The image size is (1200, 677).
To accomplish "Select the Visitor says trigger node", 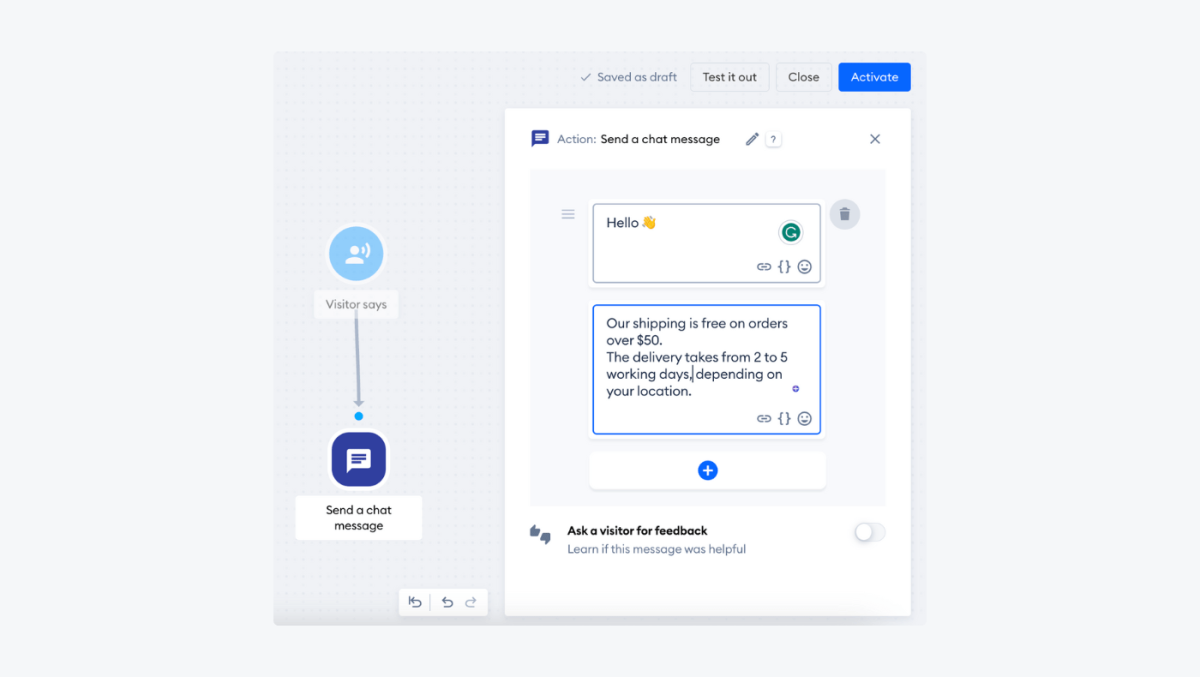I will (356, 253).
